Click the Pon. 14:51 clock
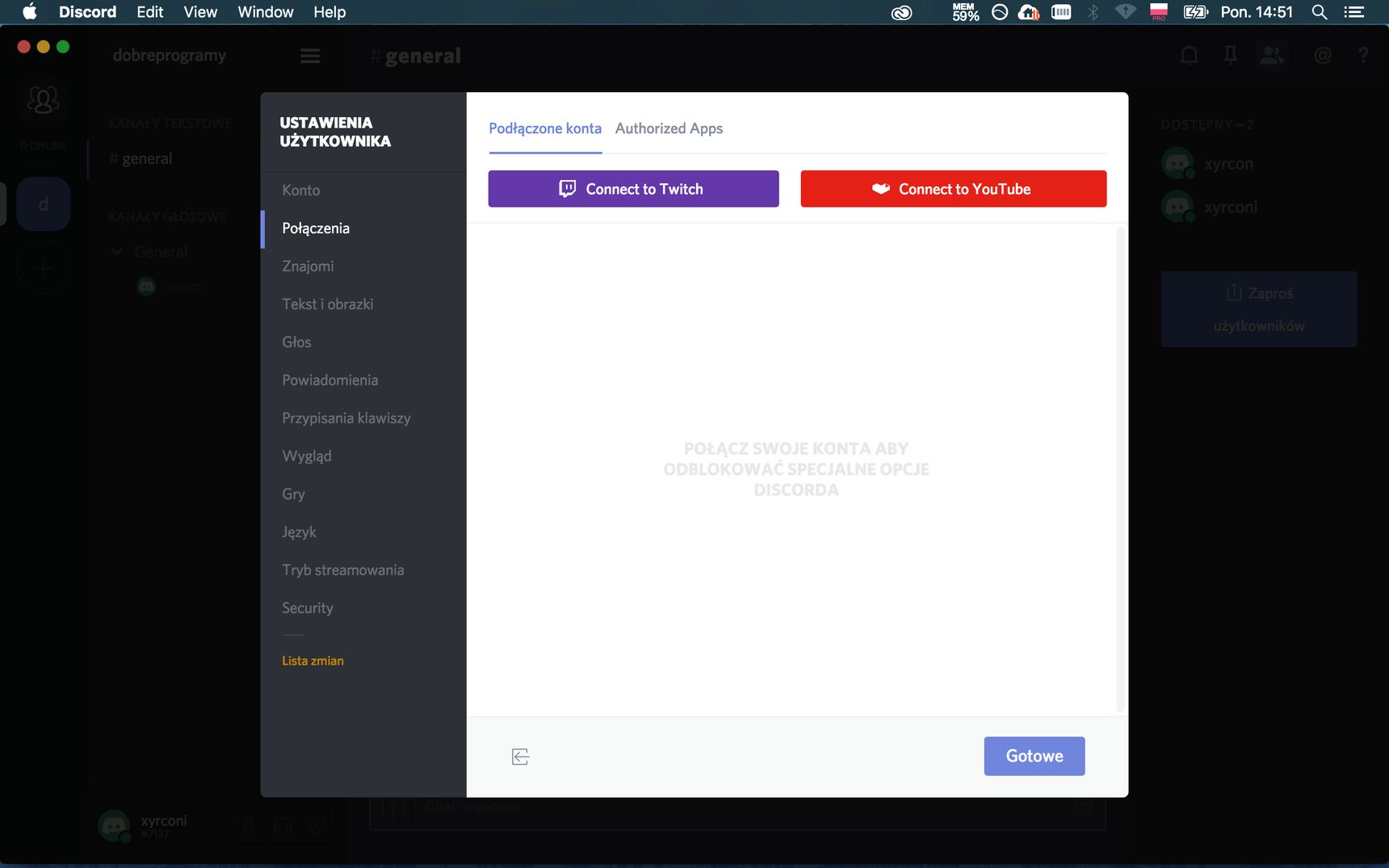The width and height of the screenshot is (1389, 868). pos(1257,12)
